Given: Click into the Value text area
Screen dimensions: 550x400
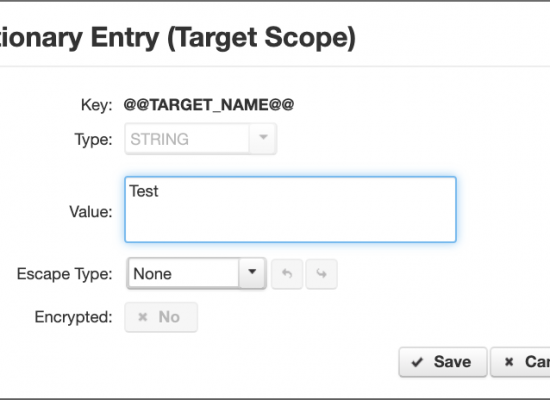Looking at the screenshot, I should pos(290,209).
